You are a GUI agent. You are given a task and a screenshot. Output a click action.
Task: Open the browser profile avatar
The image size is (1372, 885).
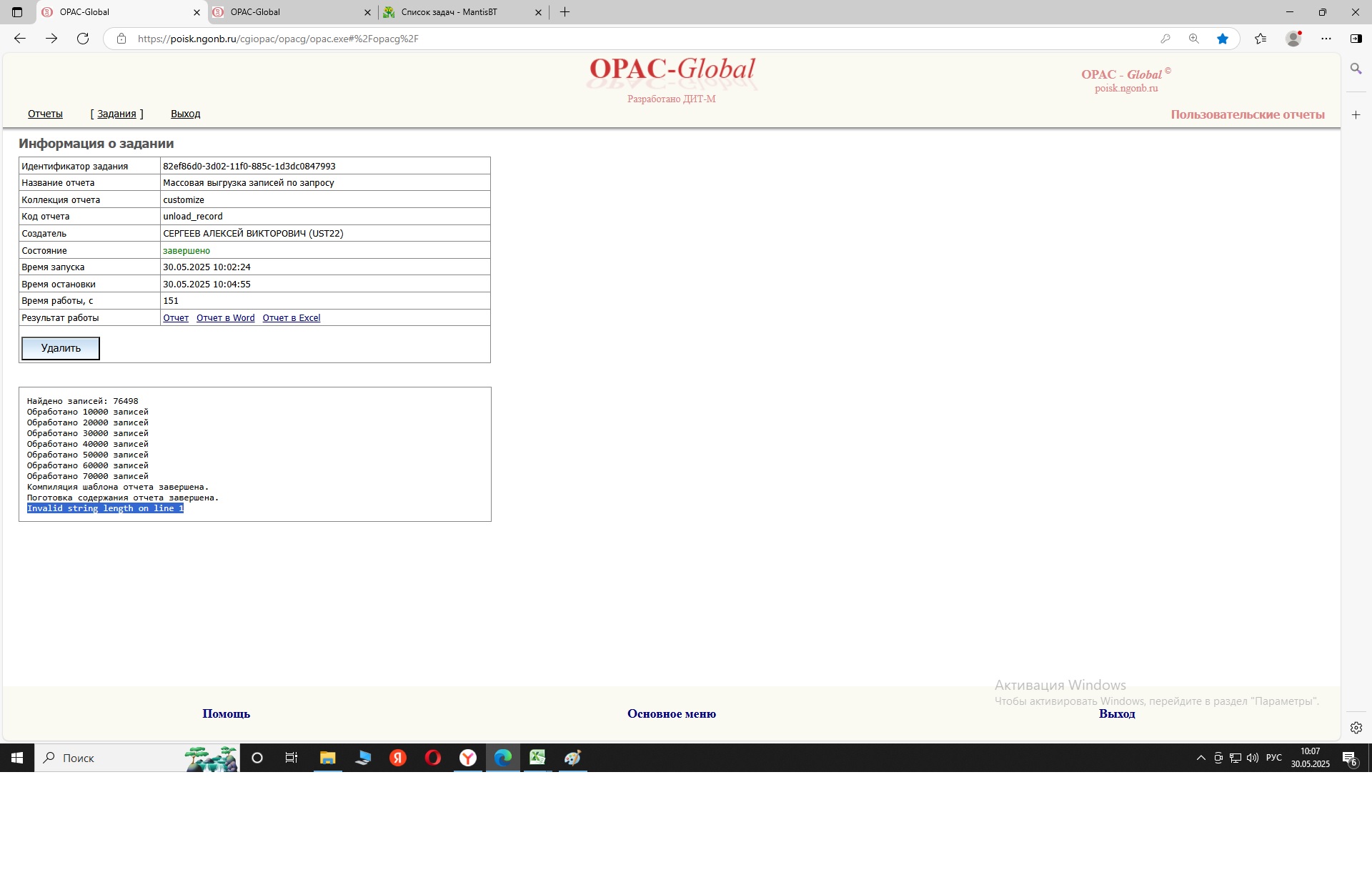[1293, 39]
